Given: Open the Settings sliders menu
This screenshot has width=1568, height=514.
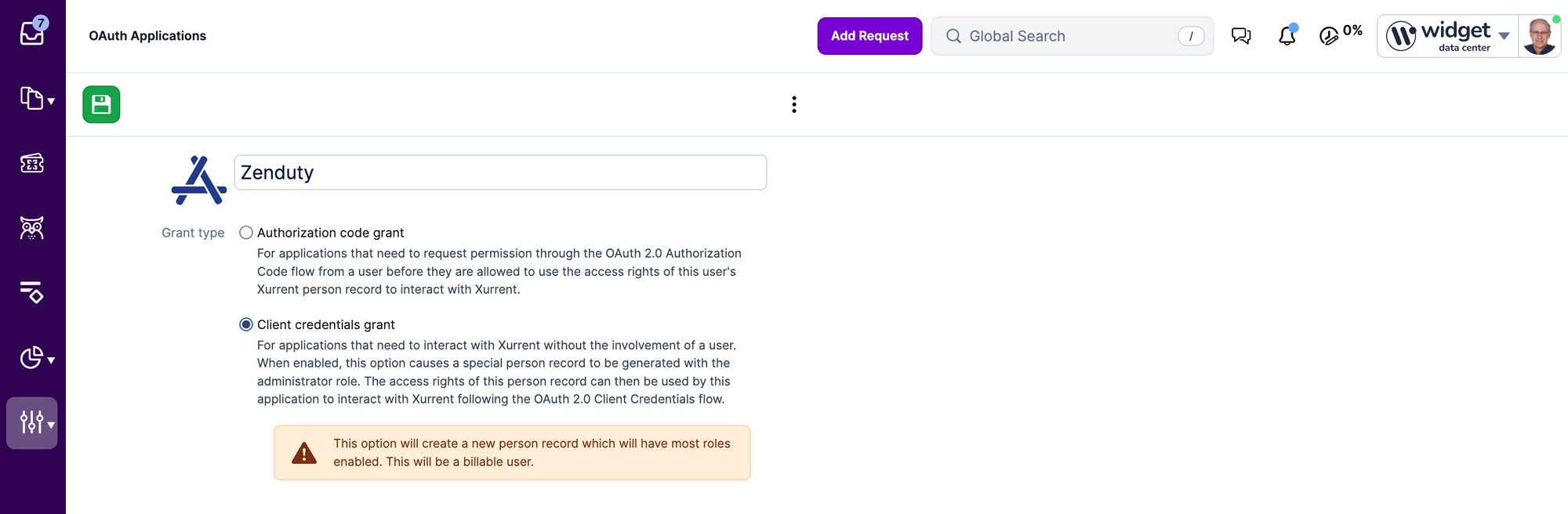Looking at the screenshot, I should [32, 423].
